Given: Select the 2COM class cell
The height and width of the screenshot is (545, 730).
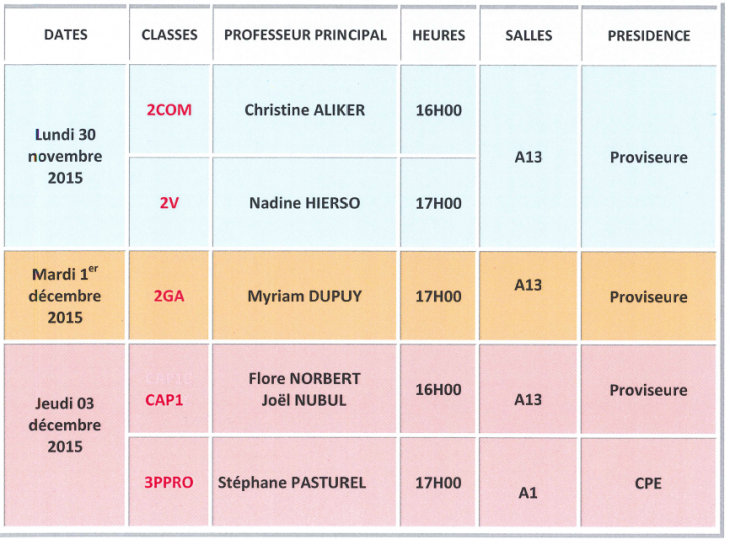Looking at the screenshot, I should click(x=169, y=110).
